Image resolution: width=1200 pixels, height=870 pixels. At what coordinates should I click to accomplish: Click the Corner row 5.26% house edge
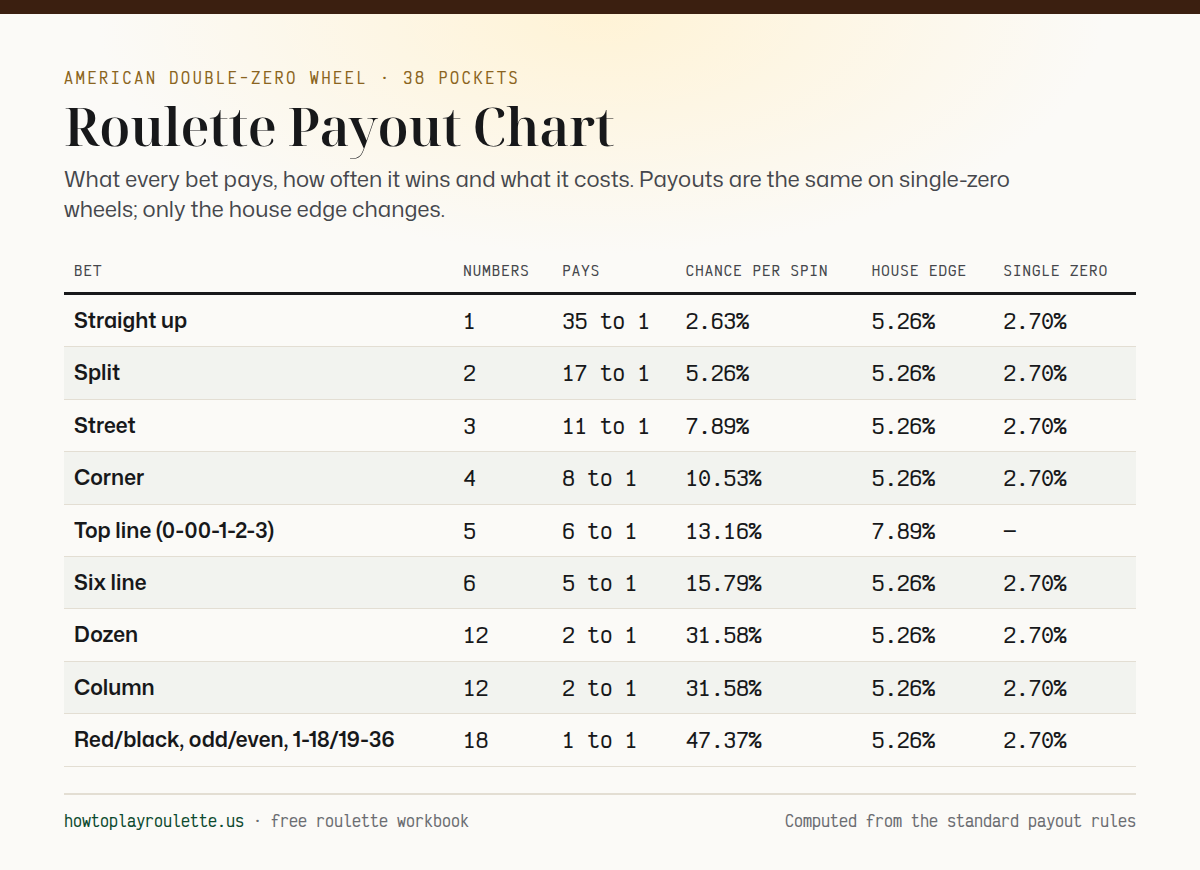point(903,478)
